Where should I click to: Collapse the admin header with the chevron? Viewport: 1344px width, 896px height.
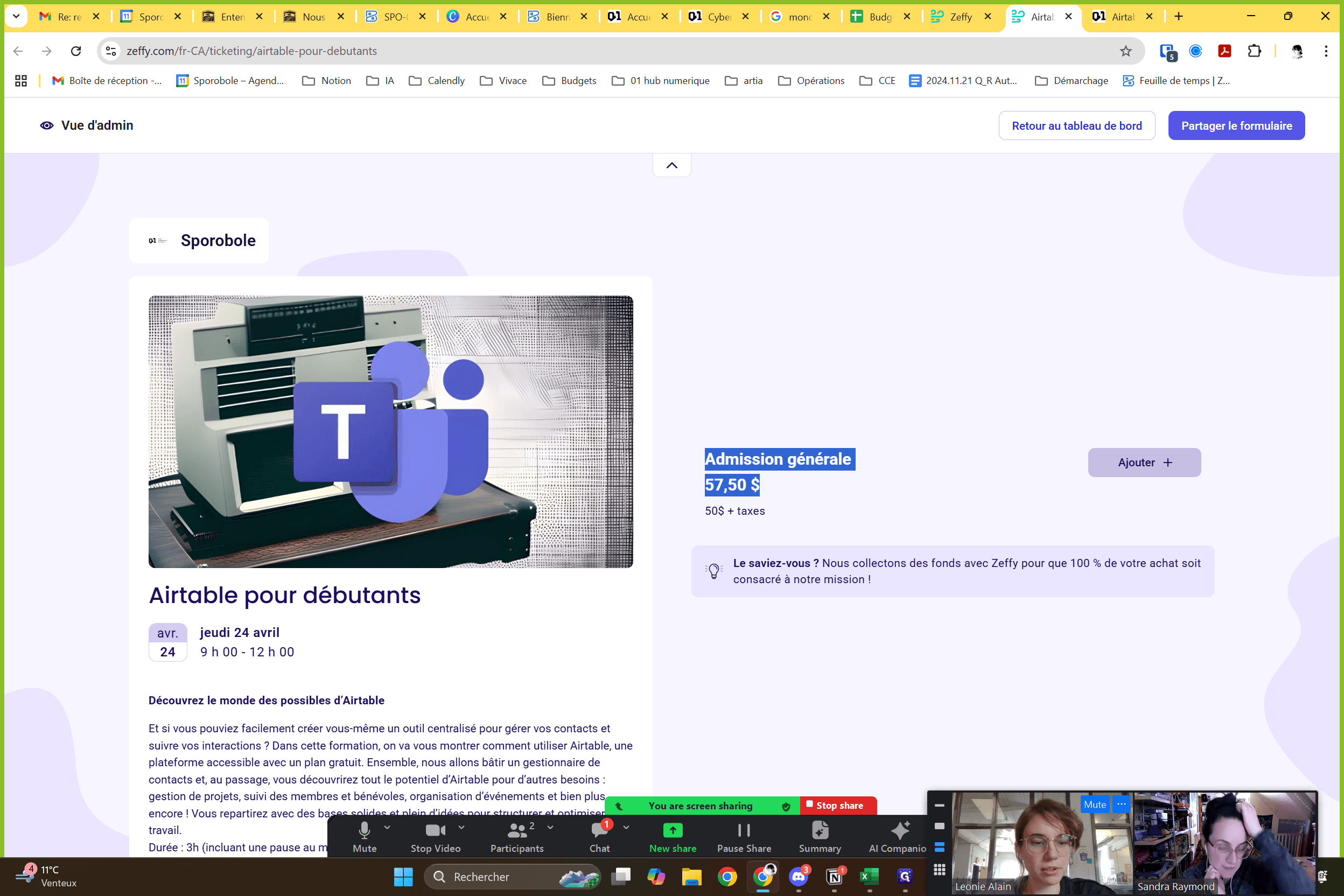pyautogui.click(x=672, y=165)
